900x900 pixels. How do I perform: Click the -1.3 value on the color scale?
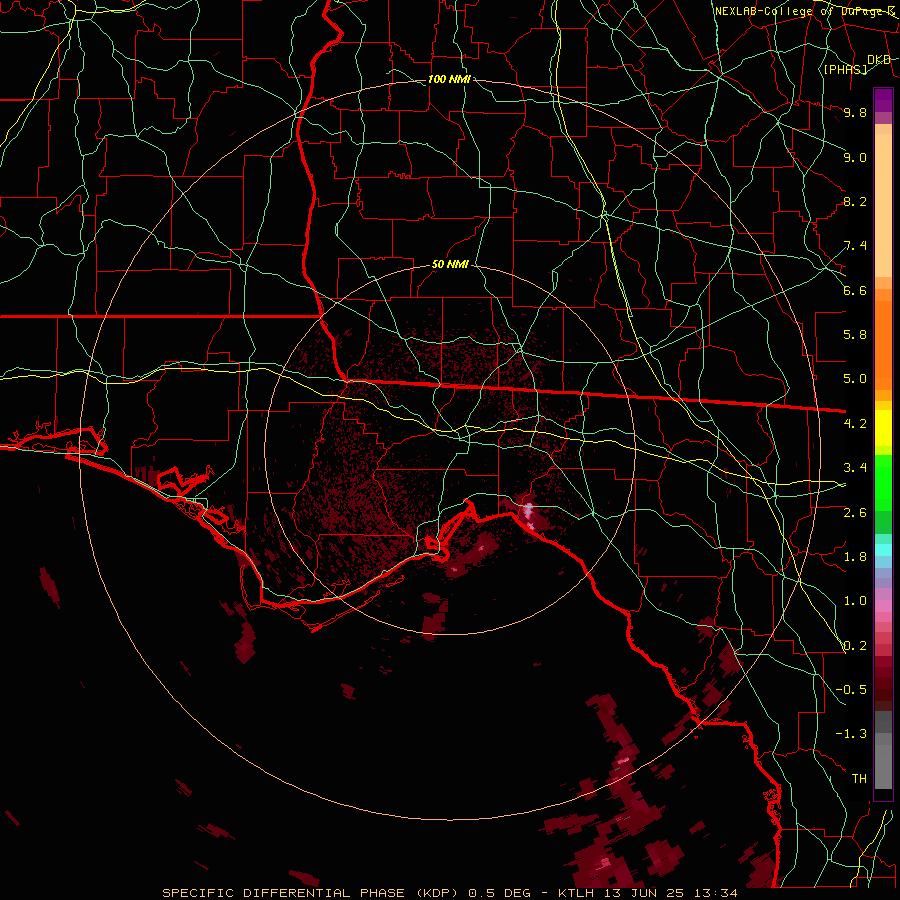(851, 734)
